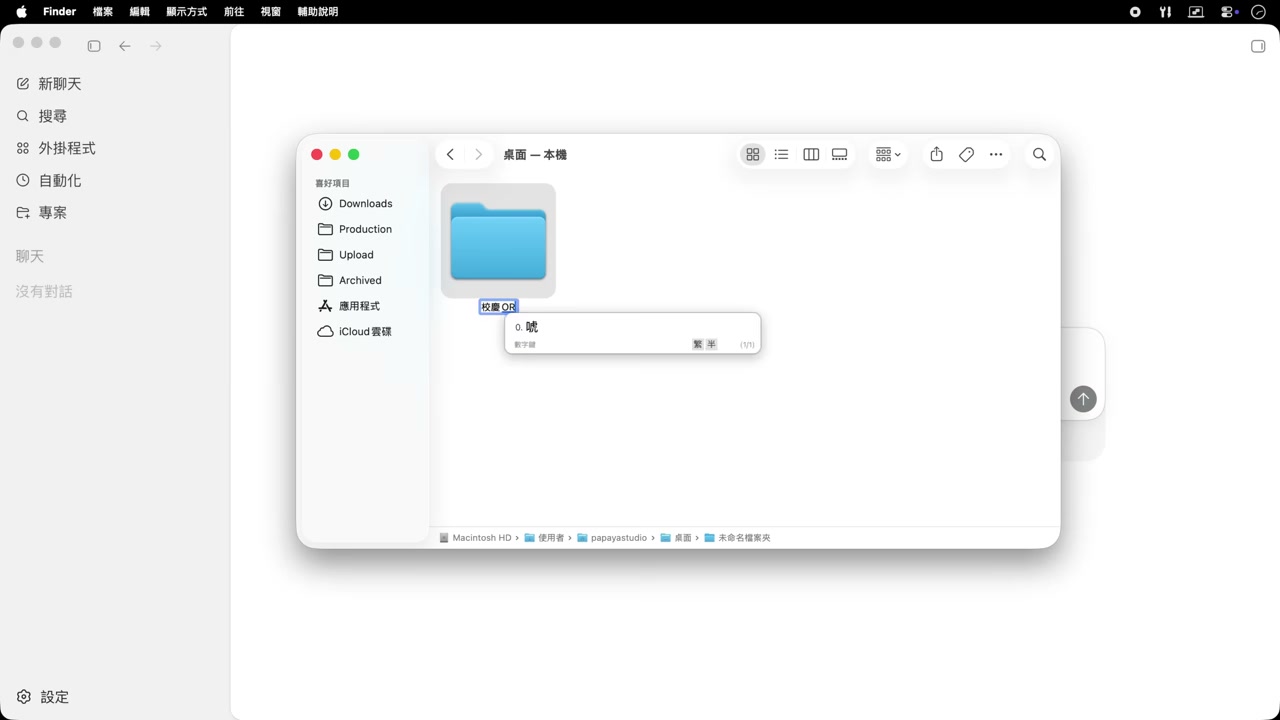Switch Finder to icon view
The width and height of the screenshot is (1280, 720).
(x=753, y=154)
